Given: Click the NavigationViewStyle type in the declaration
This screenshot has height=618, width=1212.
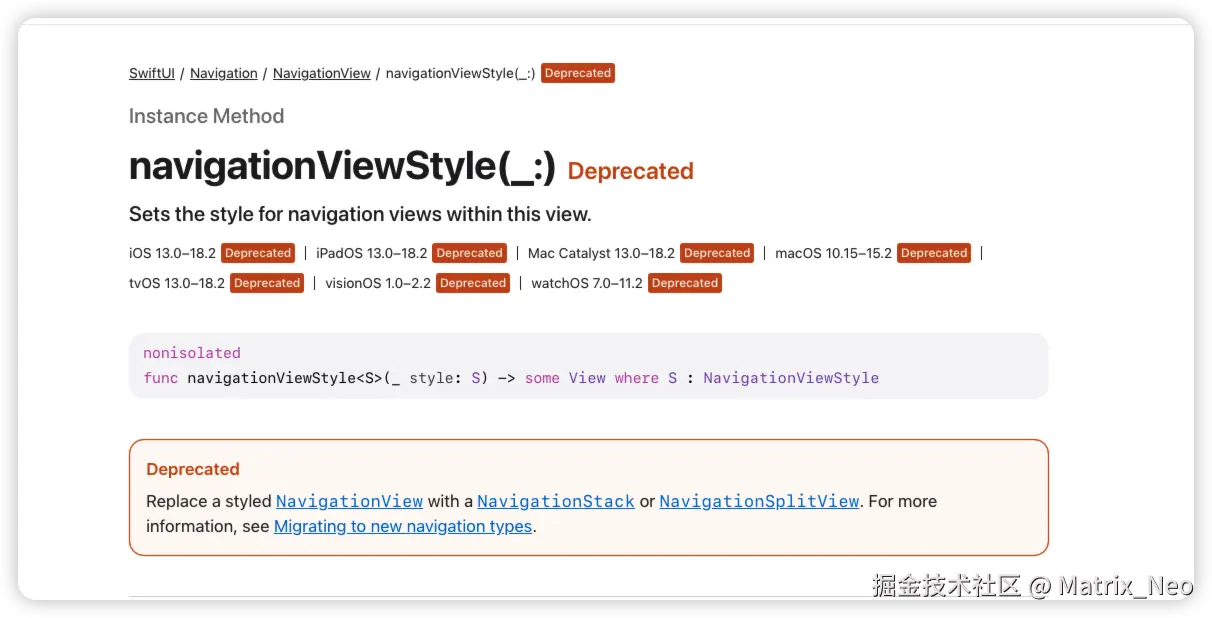Looking at the screenshot, I should 791,378.
